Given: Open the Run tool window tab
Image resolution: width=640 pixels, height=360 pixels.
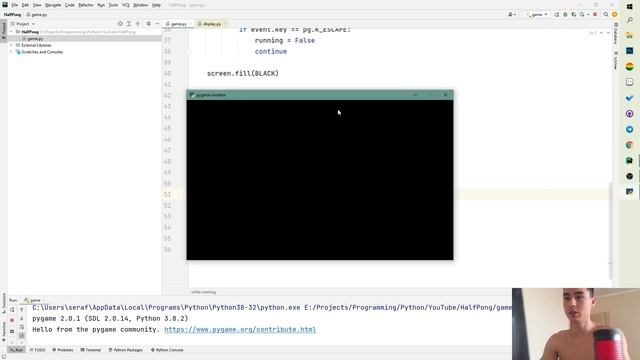Looking at the screenshot, I should click(17, 350).
